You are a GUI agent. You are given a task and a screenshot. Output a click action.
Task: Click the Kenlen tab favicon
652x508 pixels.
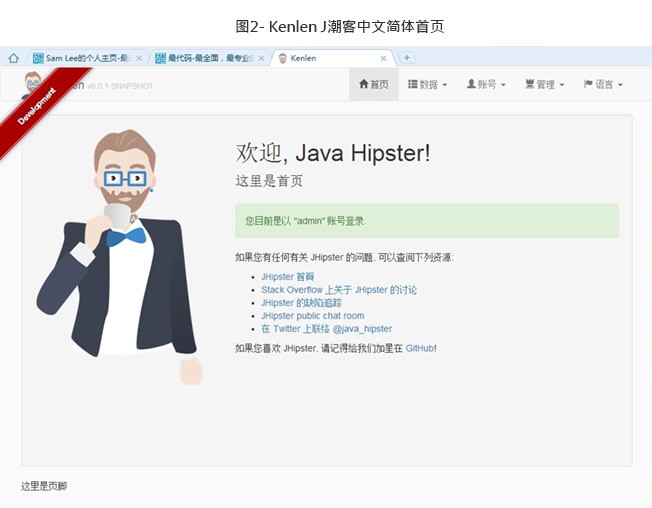(283, 58)
